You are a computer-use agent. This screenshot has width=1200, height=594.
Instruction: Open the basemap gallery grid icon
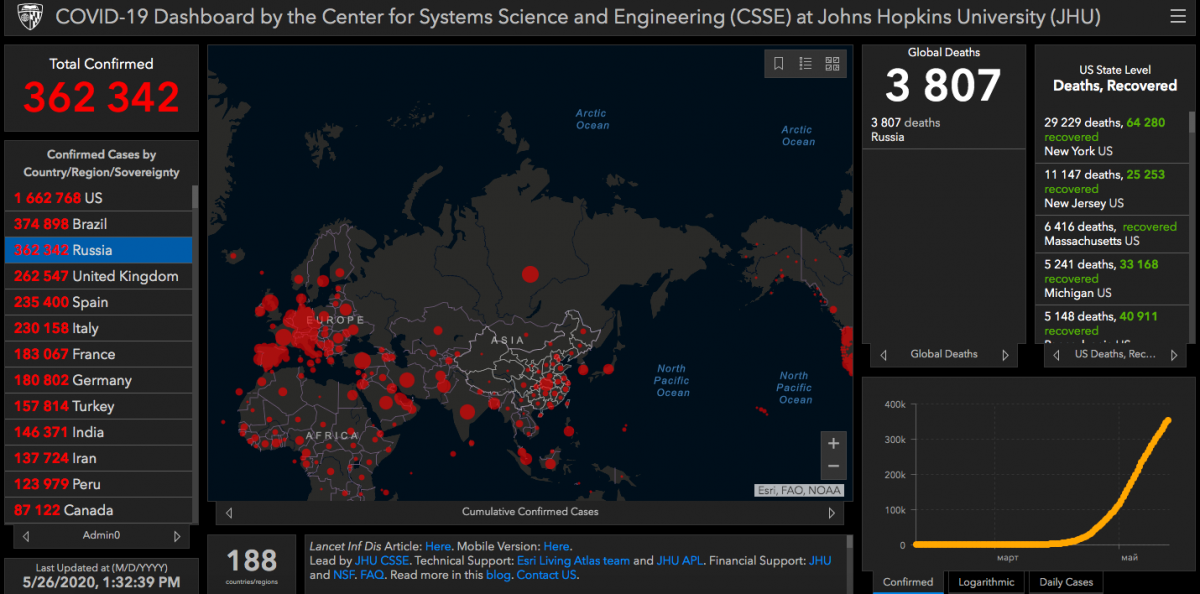832,64
